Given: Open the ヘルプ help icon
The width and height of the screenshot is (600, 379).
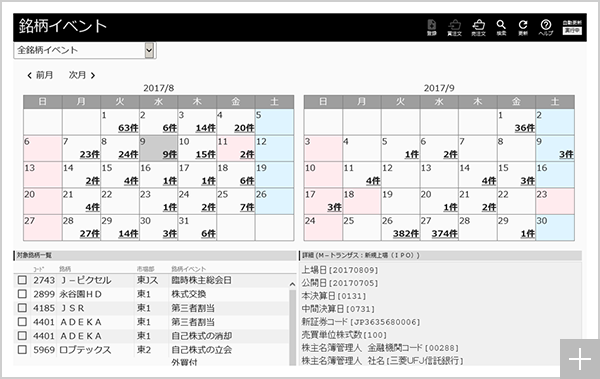Looking at the screenshot, I should click(546, 27).
